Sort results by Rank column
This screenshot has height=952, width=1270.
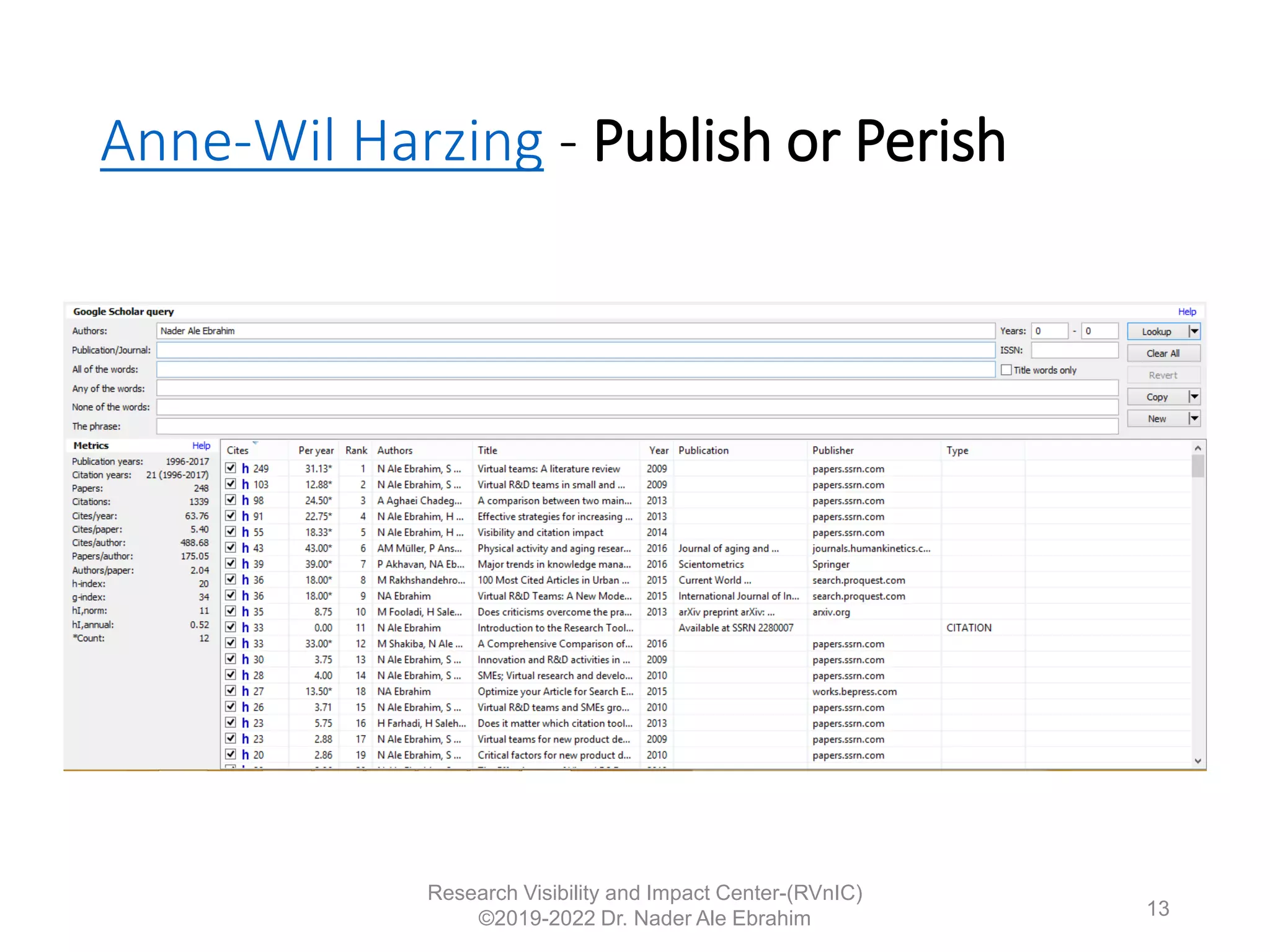click(356, 451)
